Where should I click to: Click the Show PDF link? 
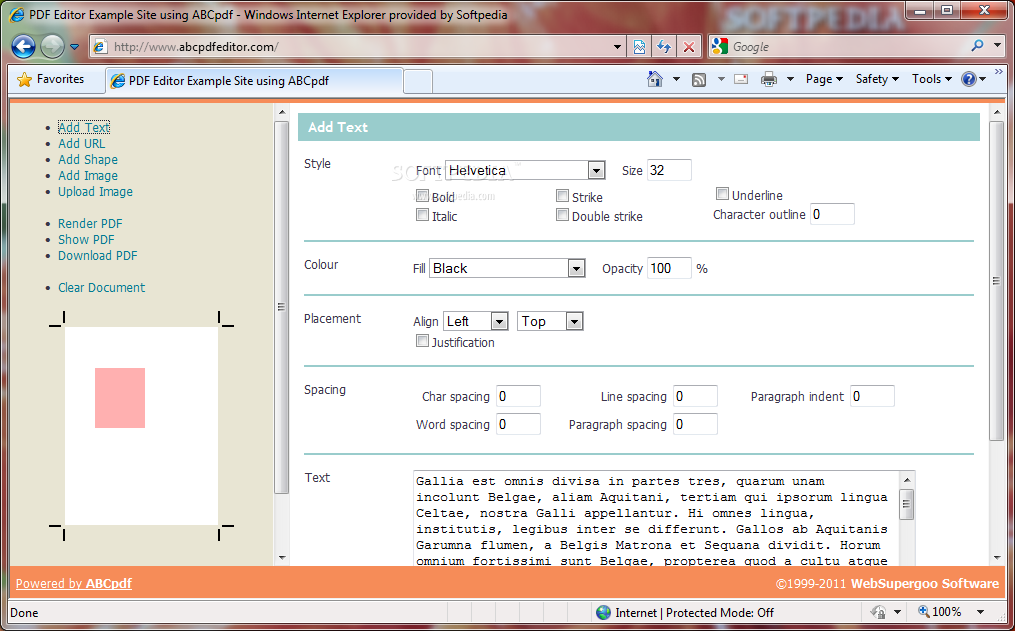(86, 239)
